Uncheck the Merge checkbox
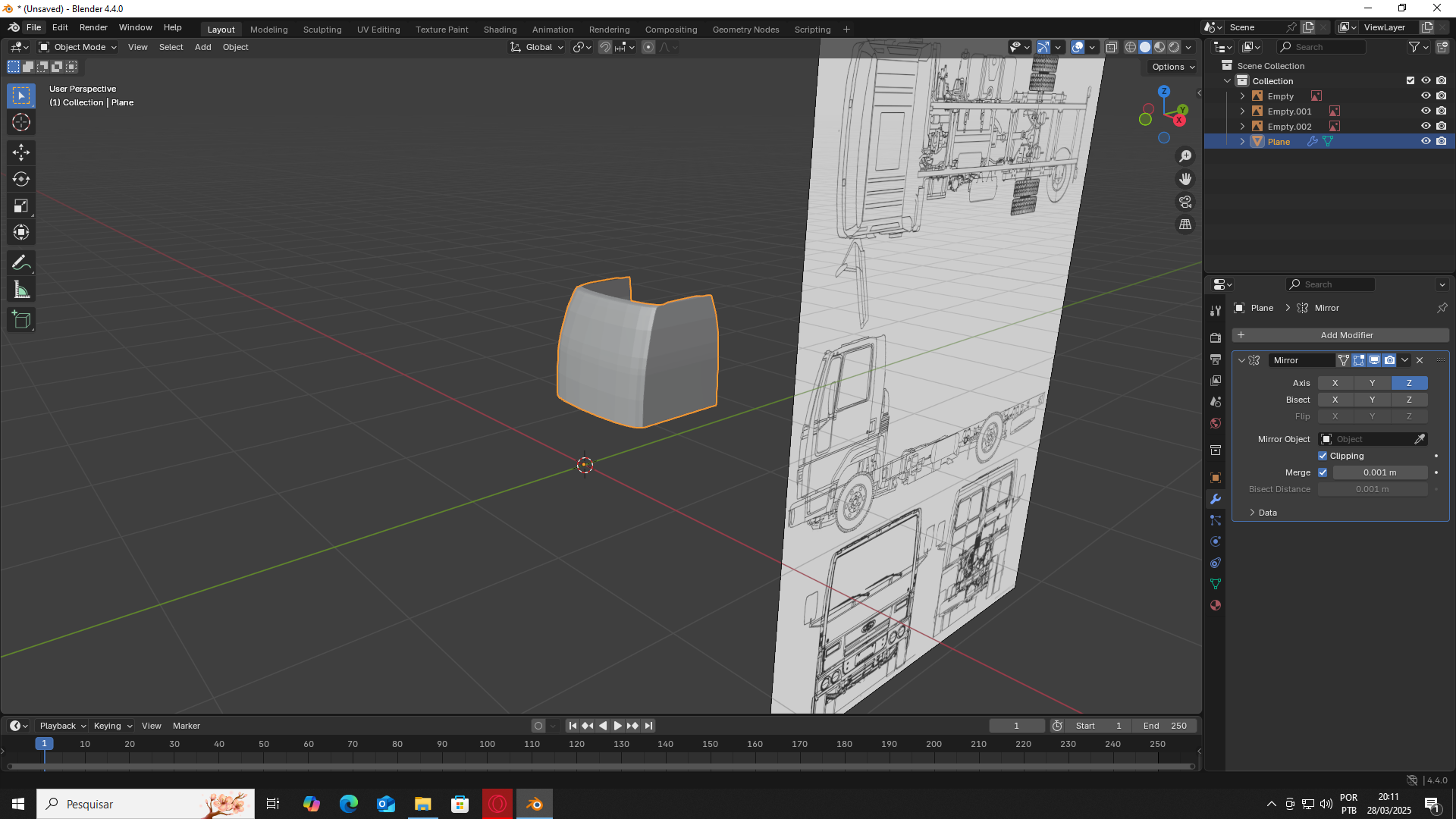The width and height of the screenshot is (1456, 819). point(1323,472)
